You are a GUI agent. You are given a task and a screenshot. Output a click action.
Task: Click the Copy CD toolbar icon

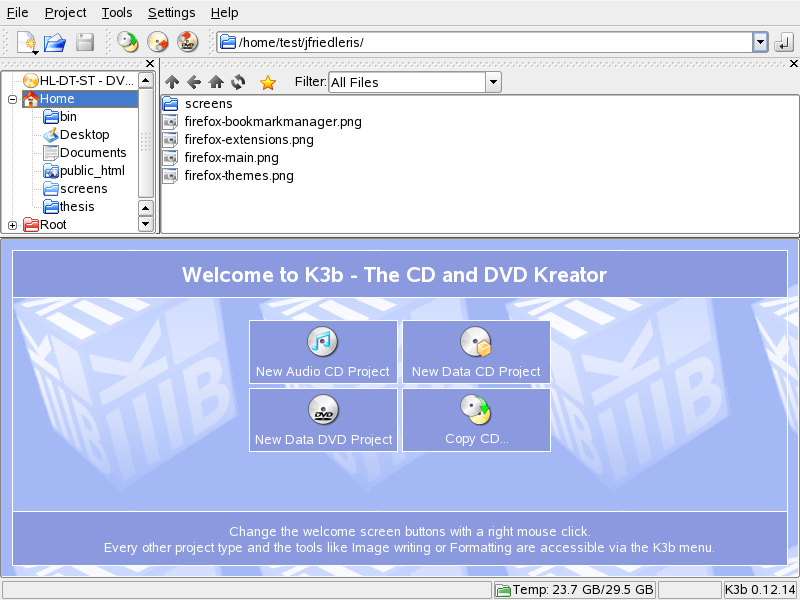[128, 42]
